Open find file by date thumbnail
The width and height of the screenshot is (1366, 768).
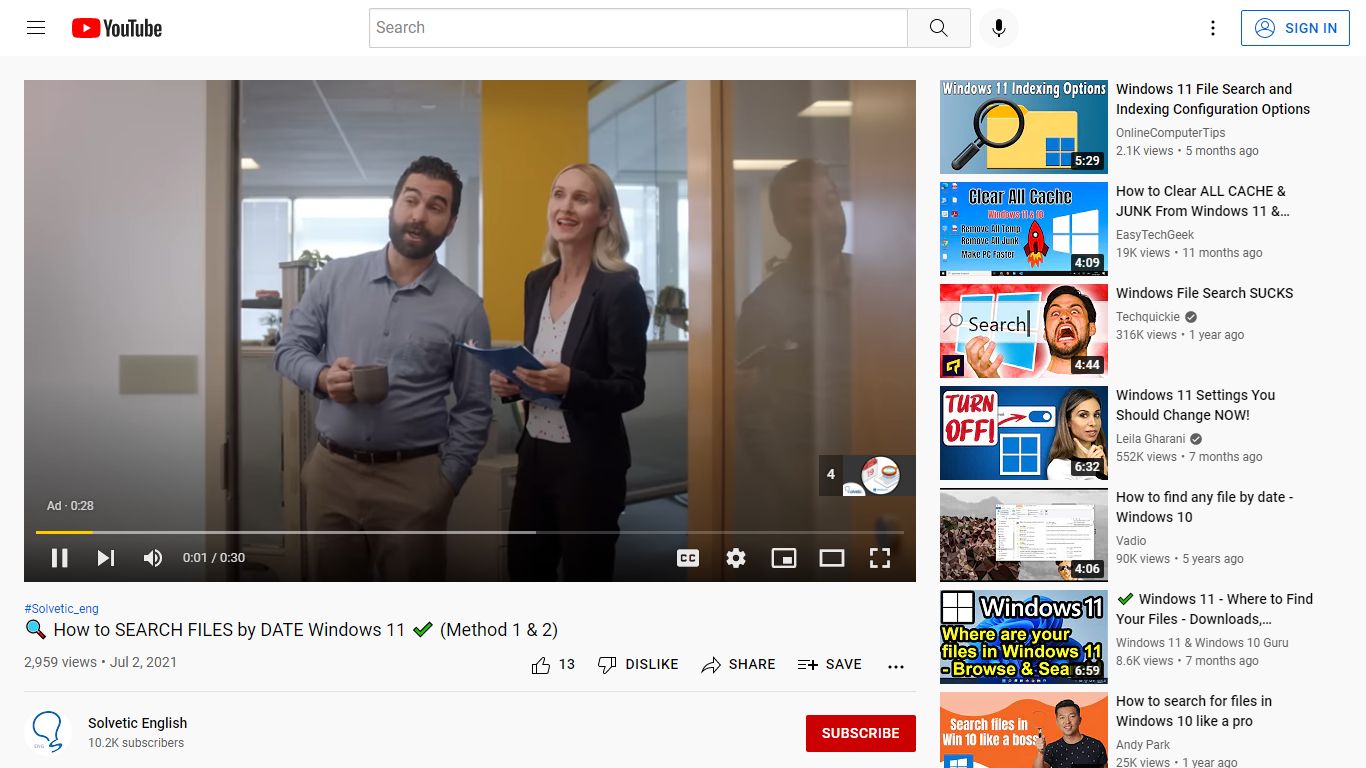click(x=1024, y=535)
